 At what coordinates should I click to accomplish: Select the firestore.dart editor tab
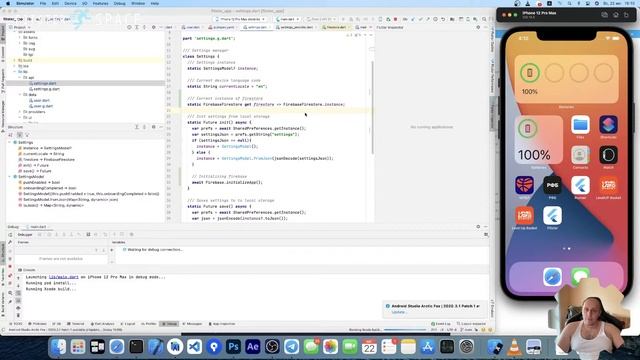[x=336, y=27]
